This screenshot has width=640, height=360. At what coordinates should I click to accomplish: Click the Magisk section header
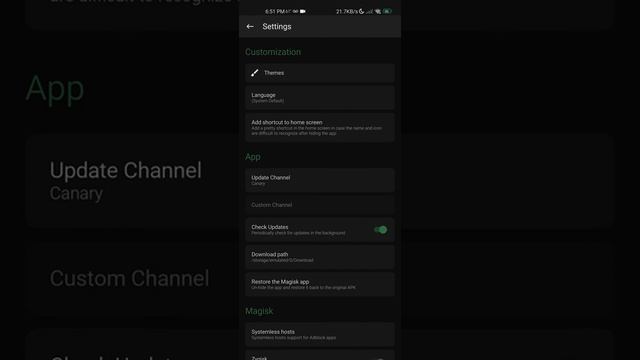pos(259,311)
